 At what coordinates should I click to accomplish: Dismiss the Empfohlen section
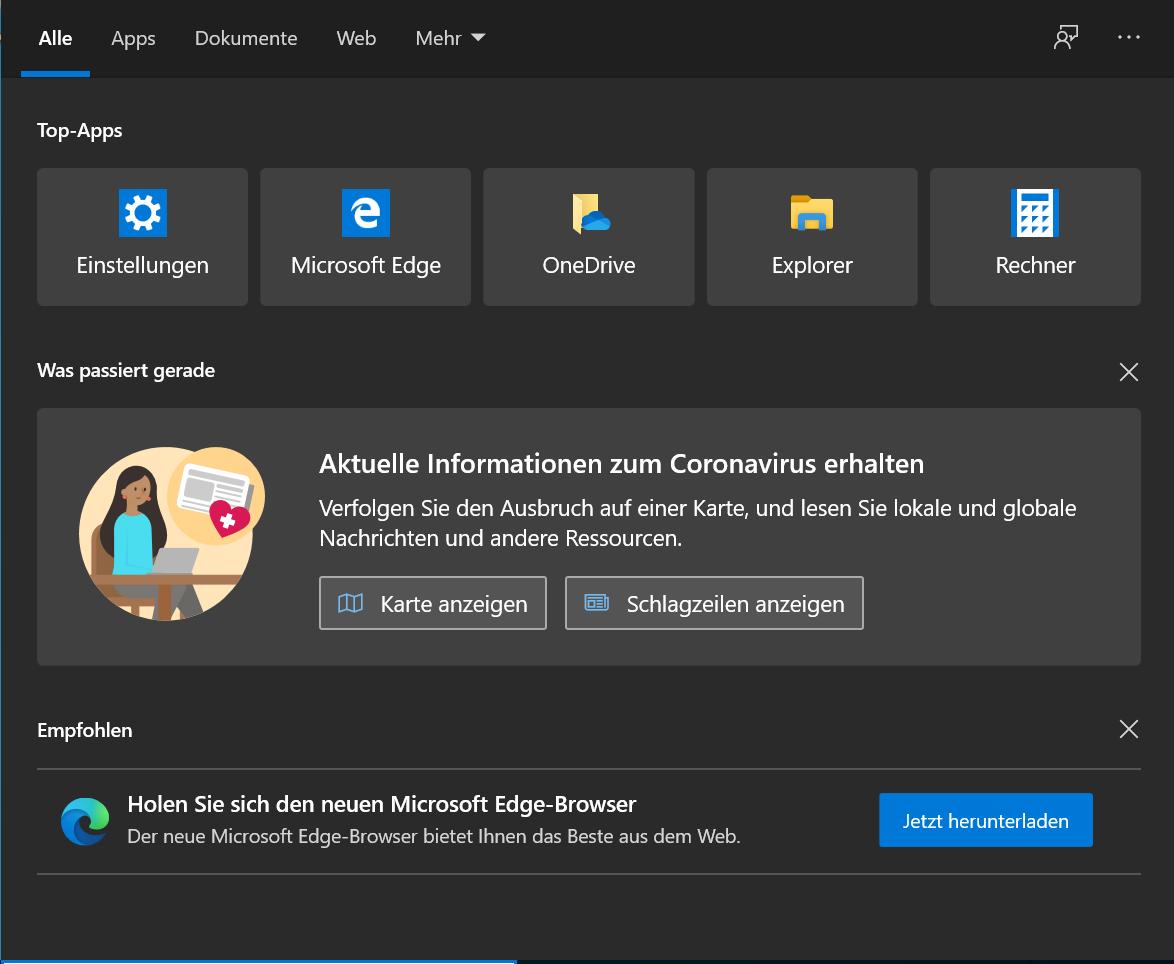(1128, 729)
